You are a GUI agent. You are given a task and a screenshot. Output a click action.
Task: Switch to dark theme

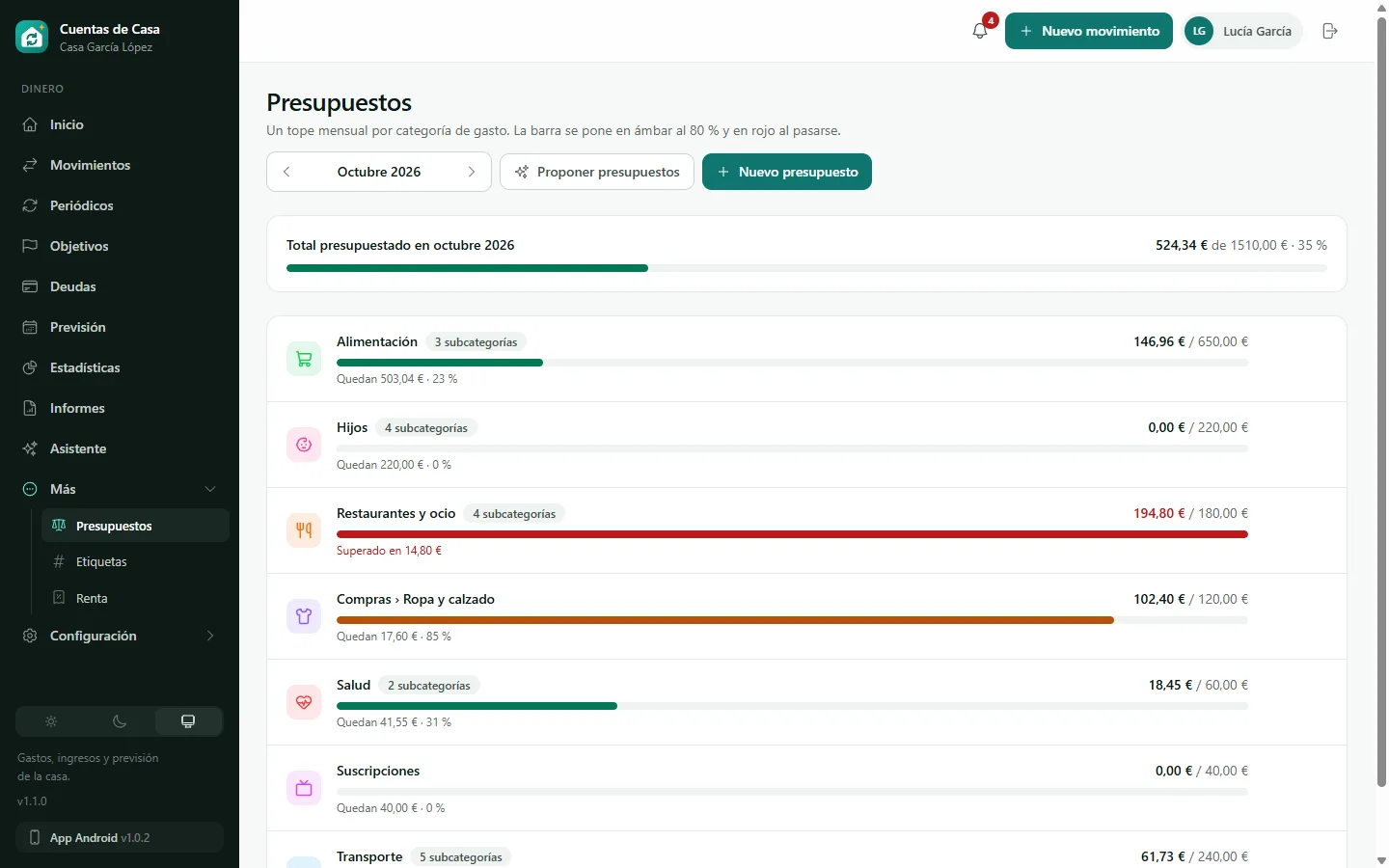click(120, 721)
